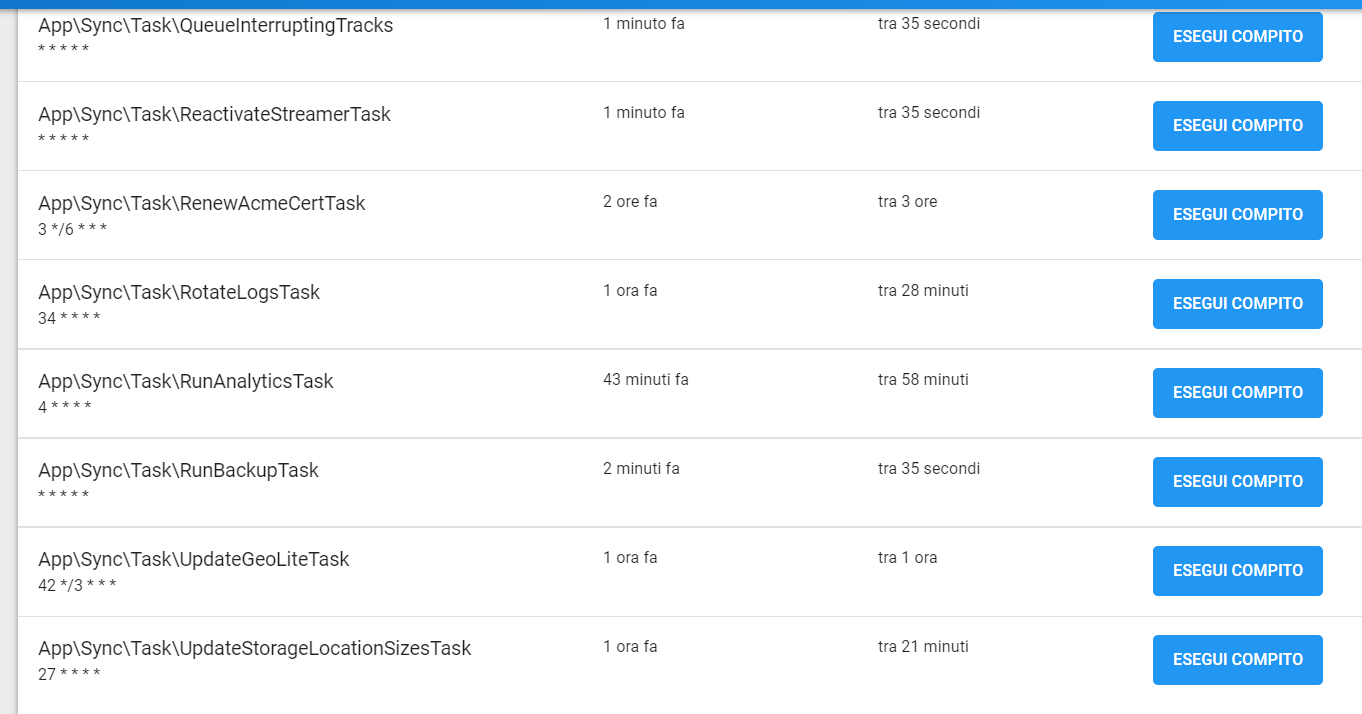Run the ReactivateStreamerTask task
Viewport: 1362px width, 714px height.
tap(1237, 125)
